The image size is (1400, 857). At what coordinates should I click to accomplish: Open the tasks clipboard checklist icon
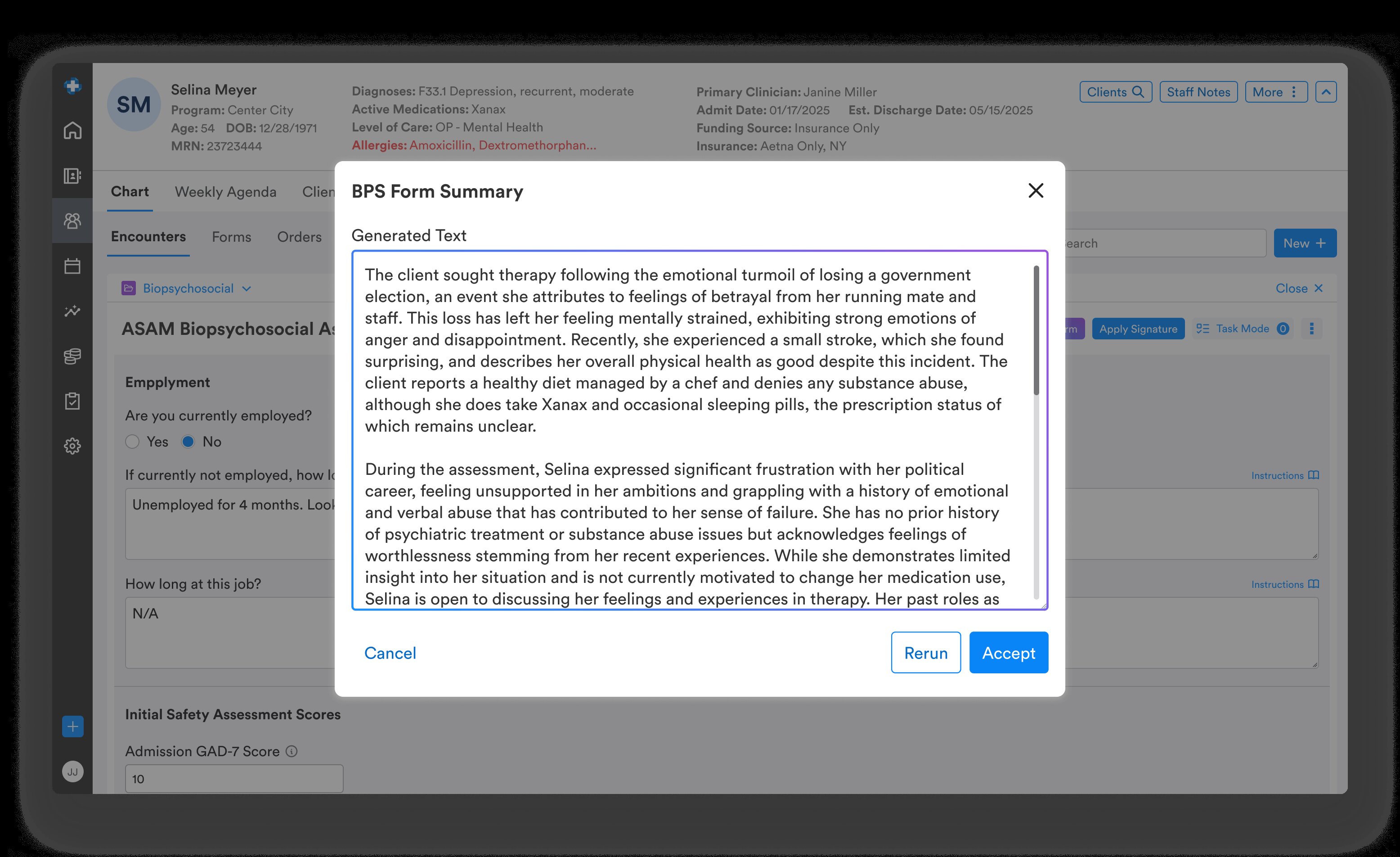coord(72,401)
